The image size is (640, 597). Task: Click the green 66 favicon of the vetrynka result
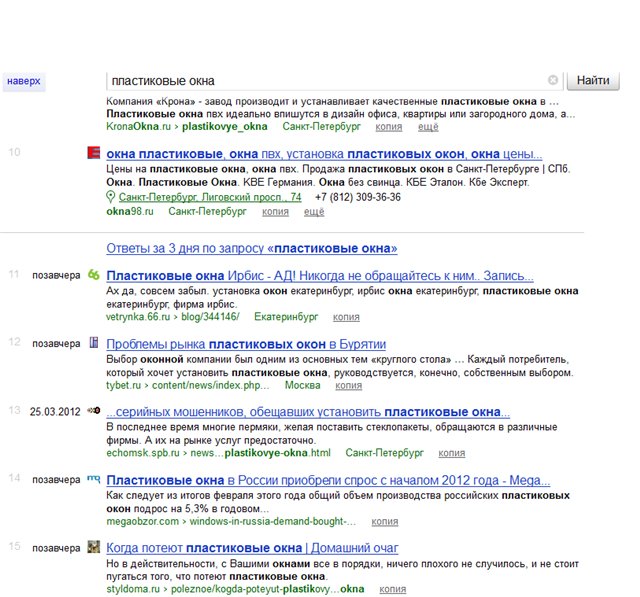94,275
